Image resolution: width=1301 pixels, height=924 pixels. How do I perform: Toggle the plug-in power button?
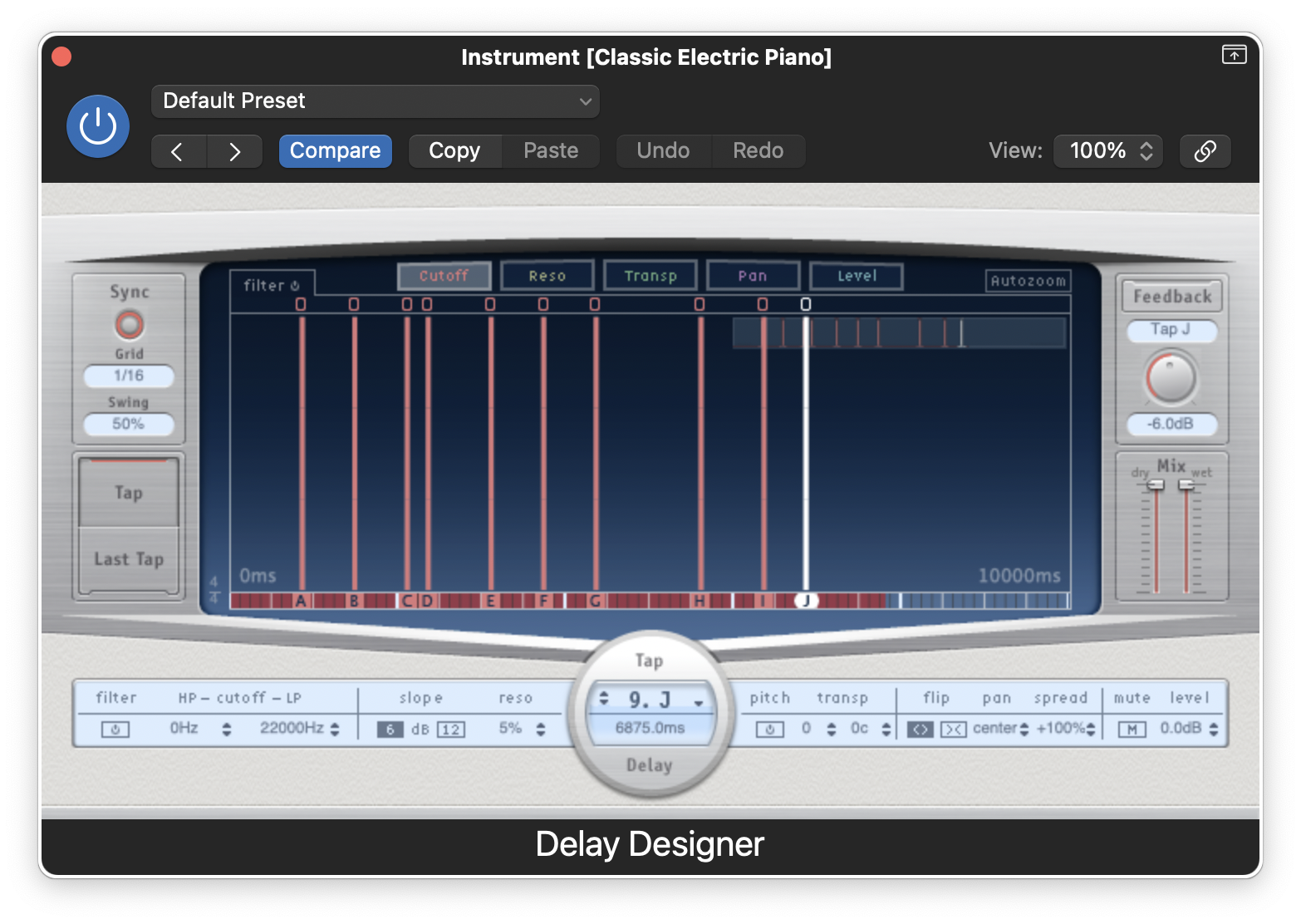point(98,126)
